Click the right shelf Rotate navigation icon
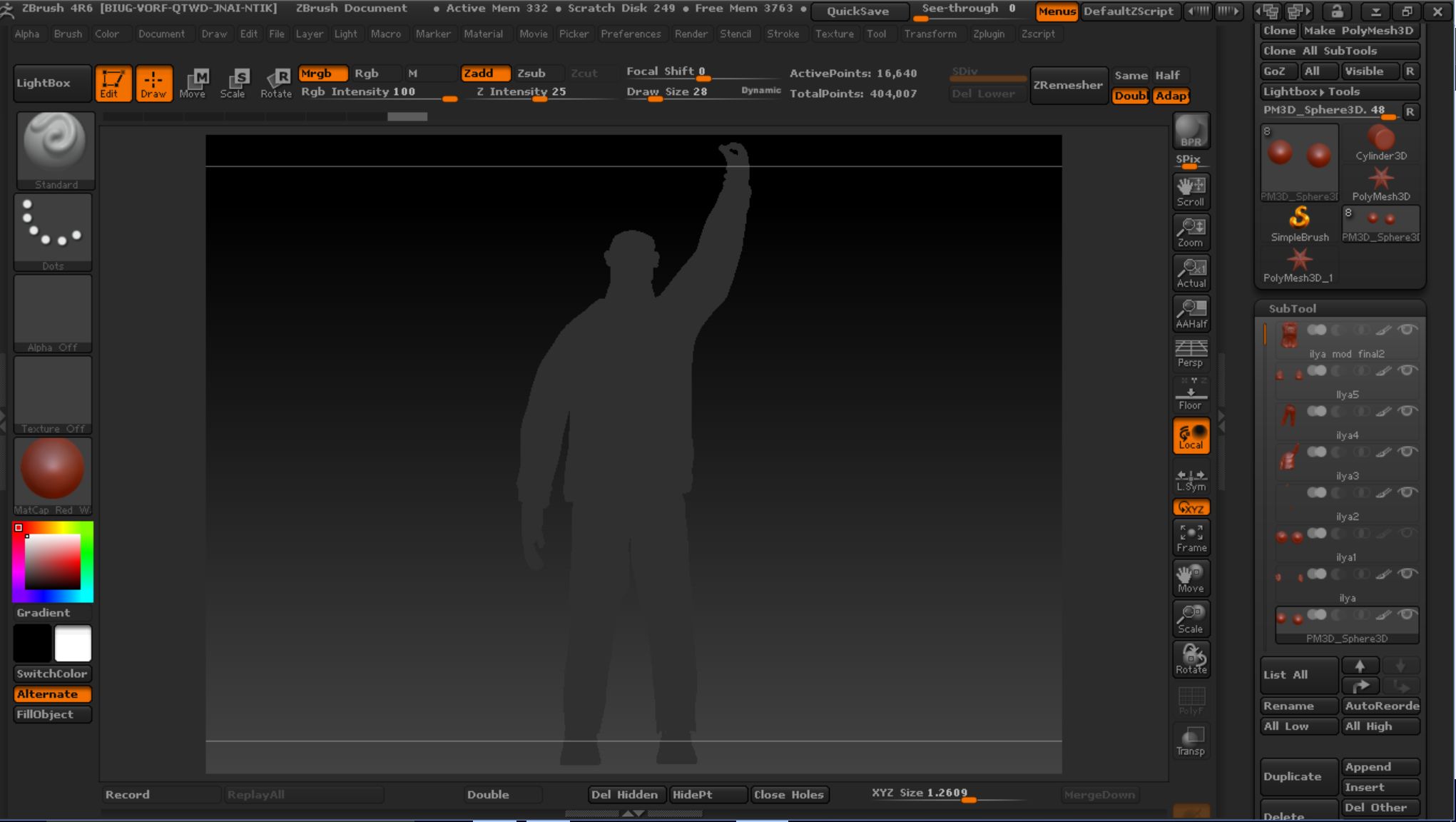1456x822 pixels. tap(1191, 659)
